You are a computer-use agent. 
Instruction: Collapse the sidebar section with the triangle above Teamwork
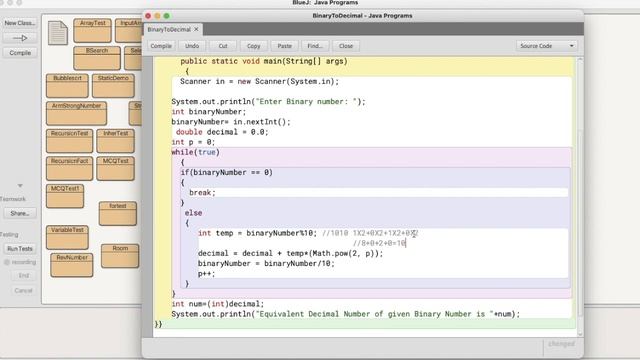pos(20,186)
